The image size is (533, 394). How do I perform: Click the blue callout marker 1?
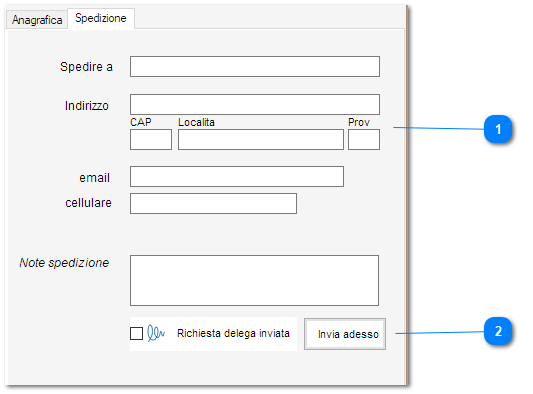tap(498, 129)
